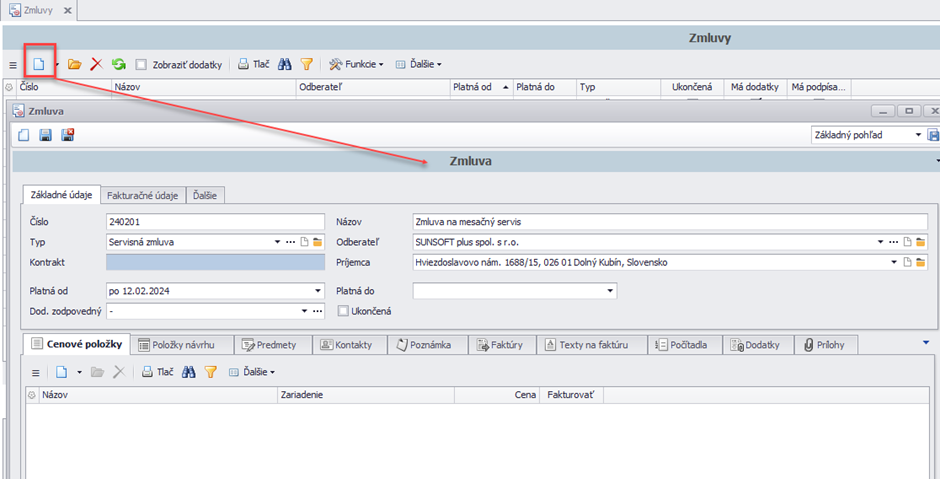The image size is (940, 479).
Task: Click the Názov field with contract name
Action: point(668,222)
